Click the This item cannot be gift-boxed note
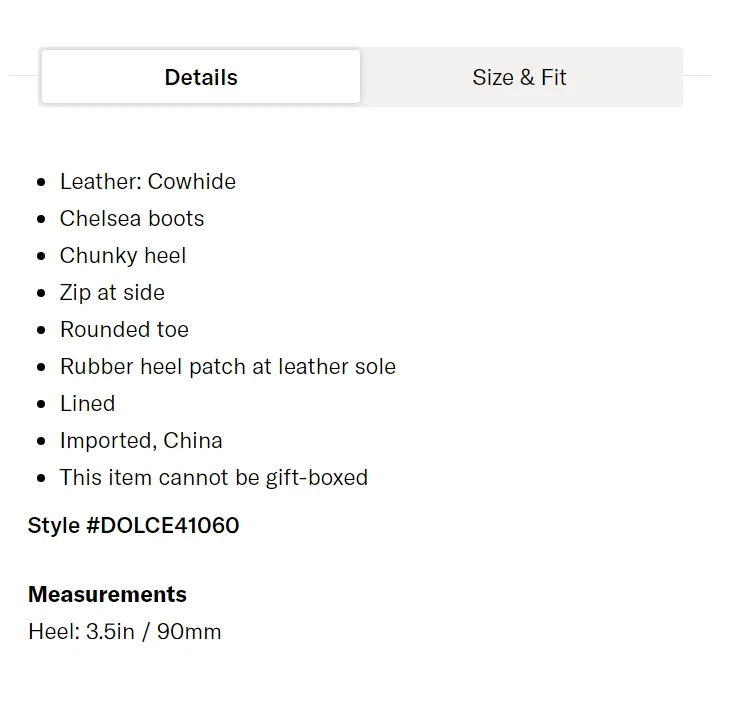Image resolution: width=748 pixels, height=704 pixels. pos(214,477)
